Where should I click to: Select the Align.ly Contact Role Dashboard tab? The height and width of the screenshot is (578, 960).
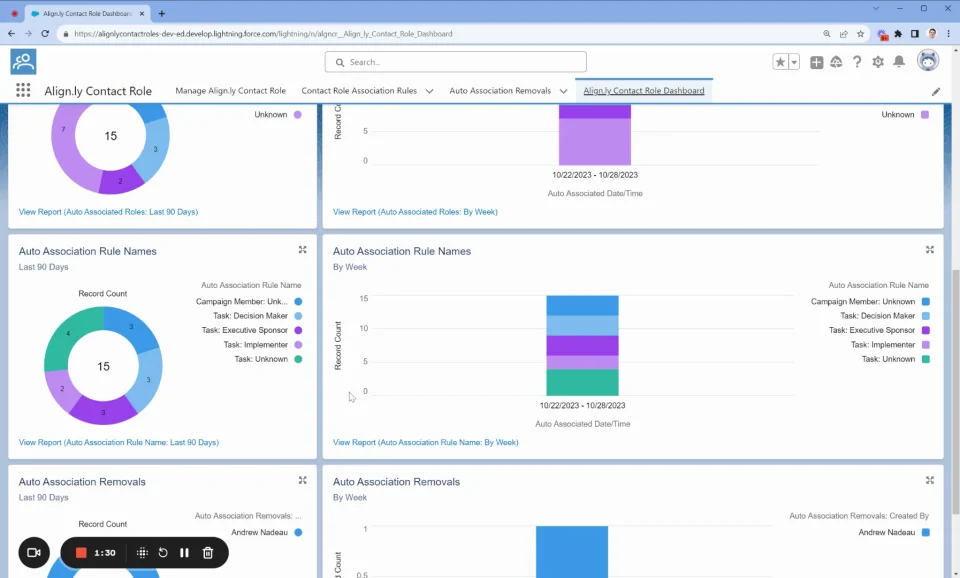tap(643, 91)
